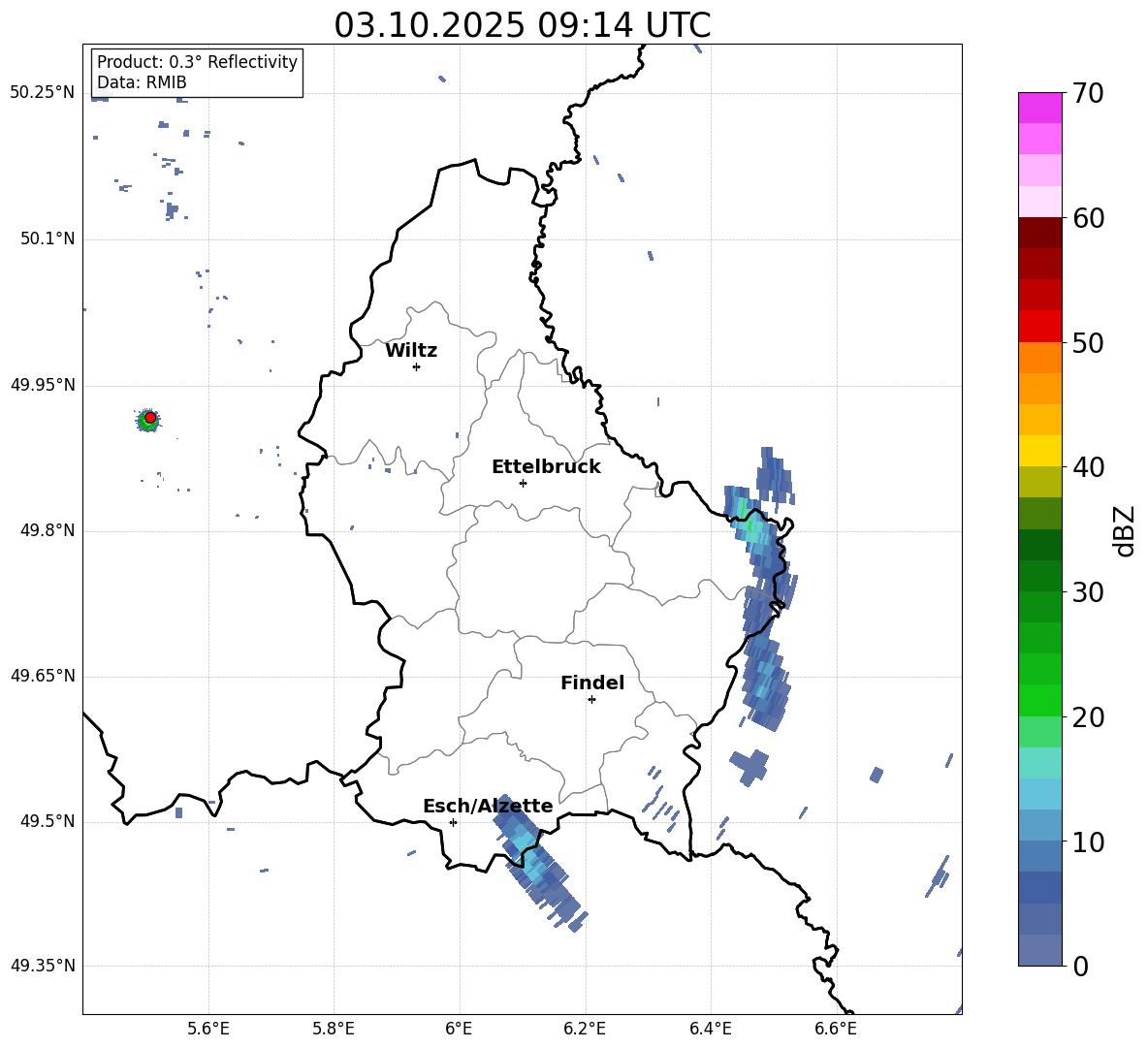Click the Findel city label
The width and height of the screenshot is (1148, 1048).
coord(592,683)
